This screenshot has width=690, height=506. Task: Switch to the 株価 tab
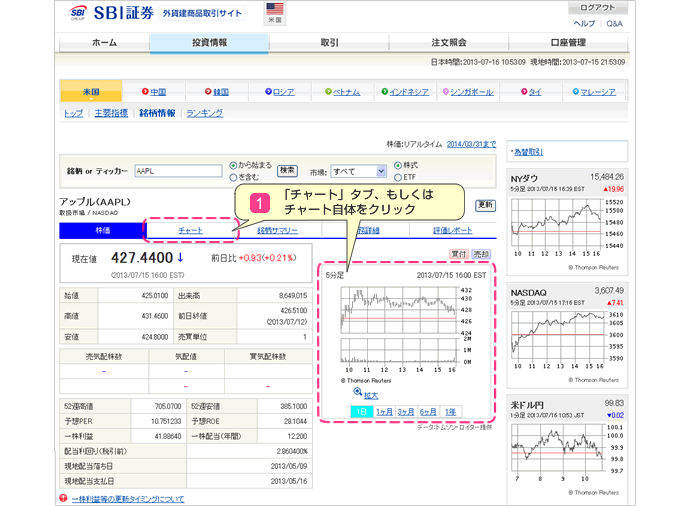(103, 230)
